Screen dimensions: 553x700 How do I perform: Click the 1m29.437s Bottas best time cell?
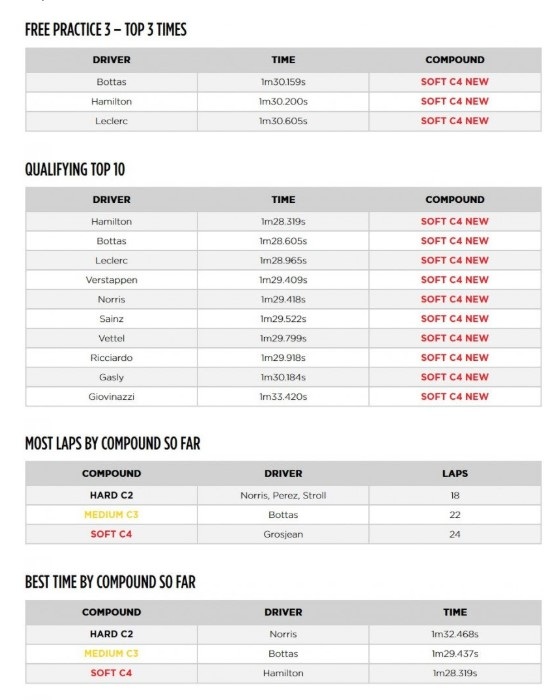point(455,654)
